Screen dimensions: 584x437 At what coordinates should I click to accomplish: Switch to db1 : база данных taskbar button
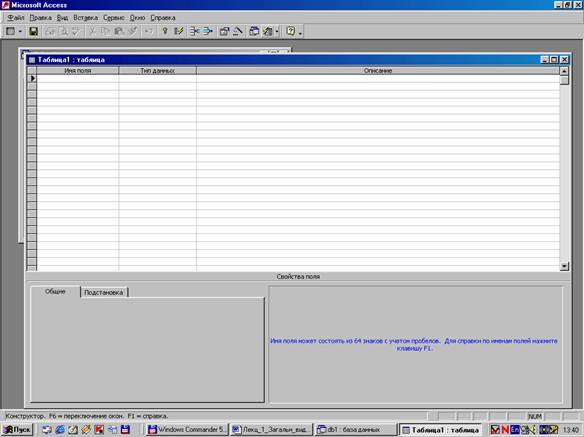point(355,430)
